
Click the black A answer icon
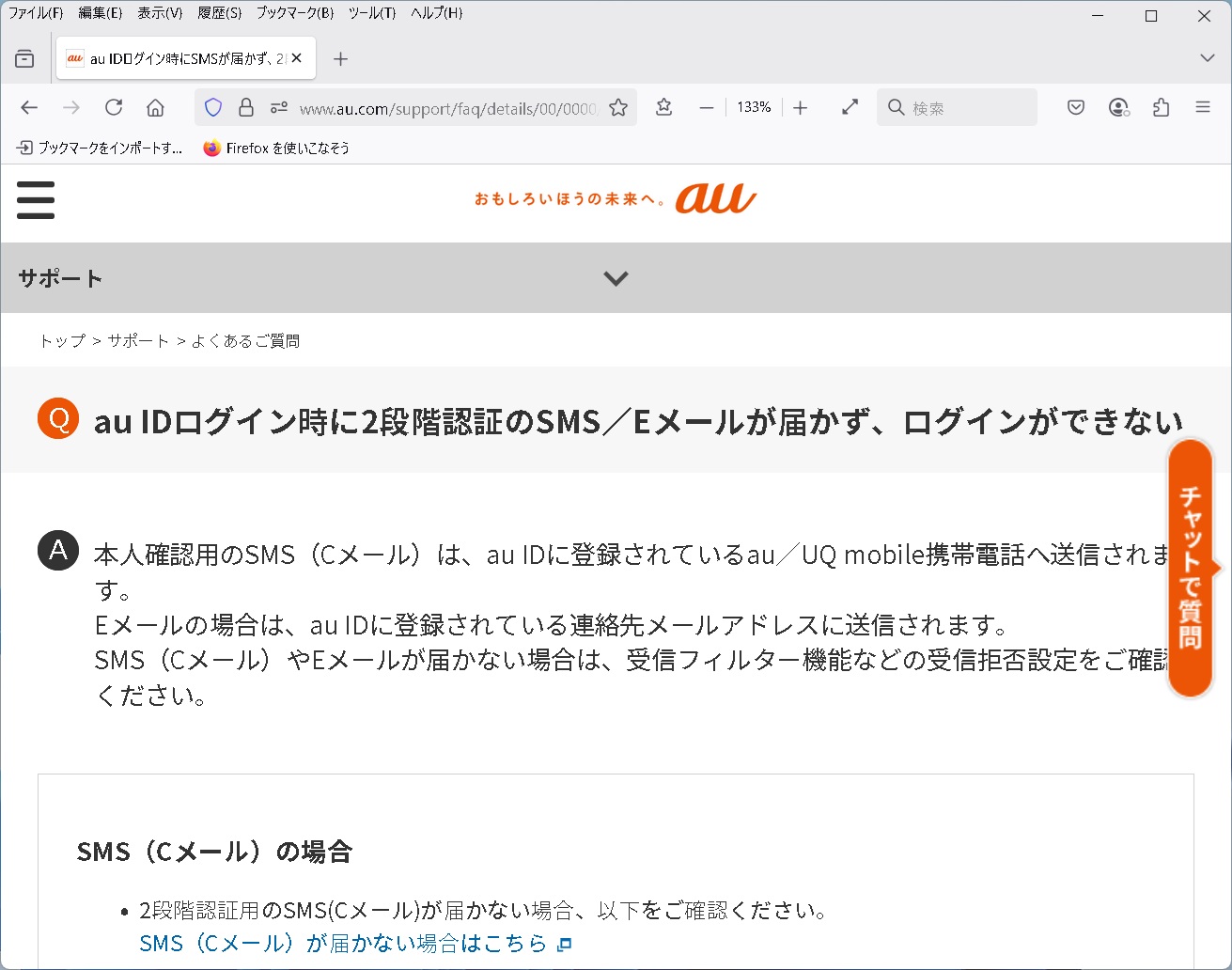58,550
